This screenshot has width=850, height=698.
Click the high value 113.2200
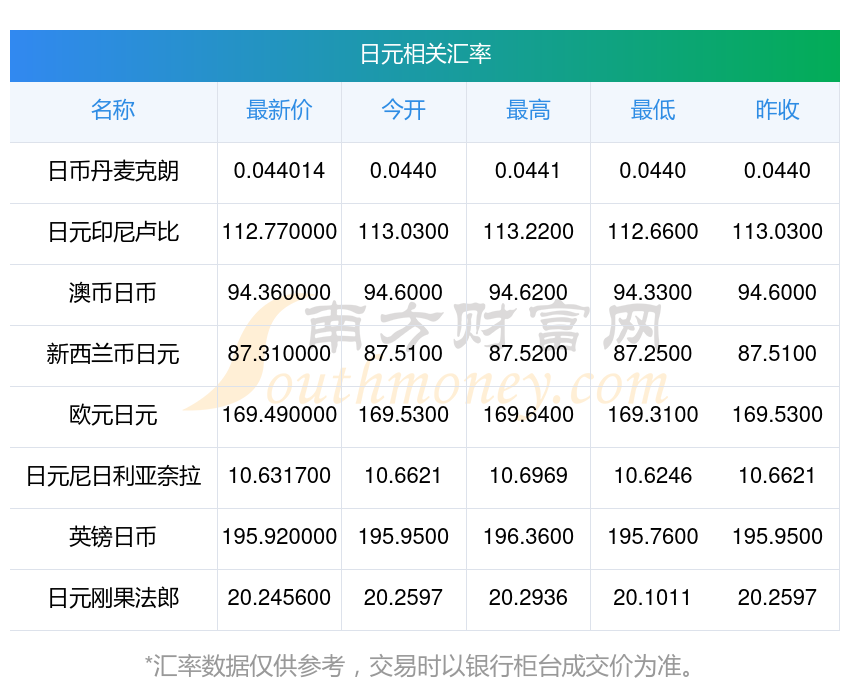(x=528, y=232)
